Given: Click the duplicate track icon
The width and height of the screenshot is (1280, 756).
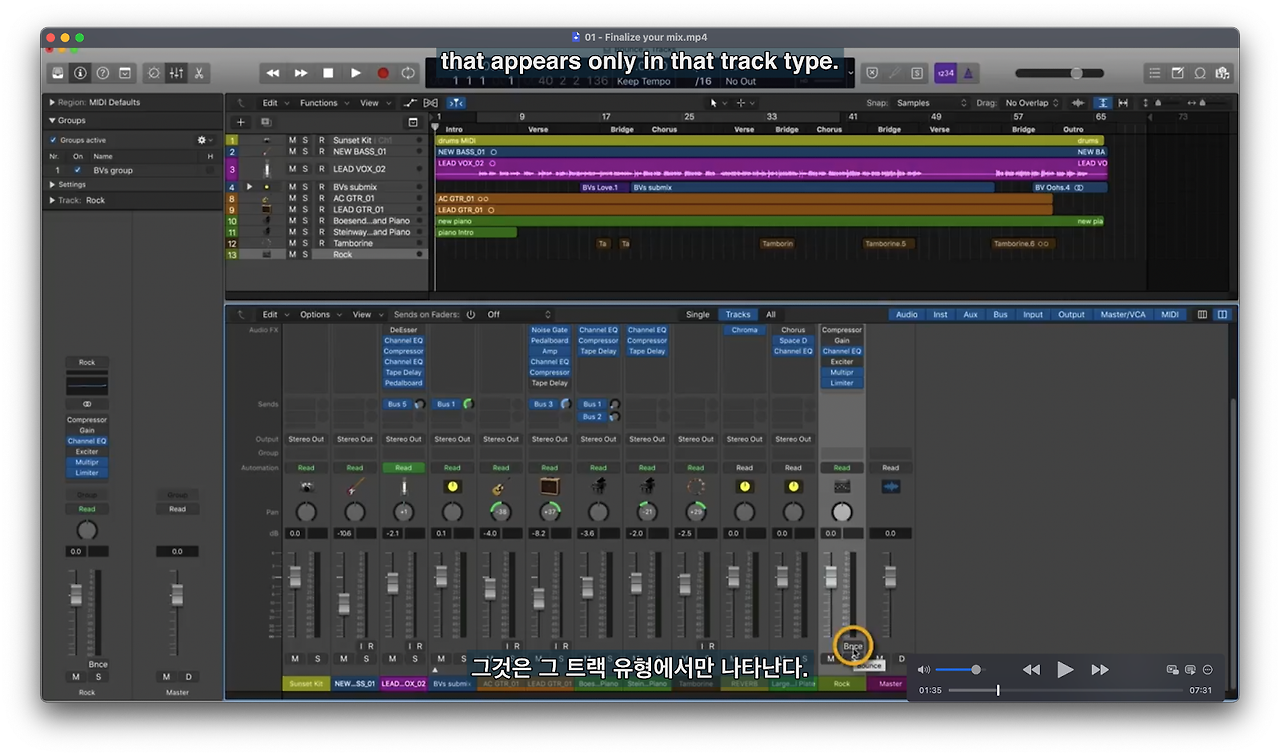Looking at the screenshot, I should click(265, 122).
